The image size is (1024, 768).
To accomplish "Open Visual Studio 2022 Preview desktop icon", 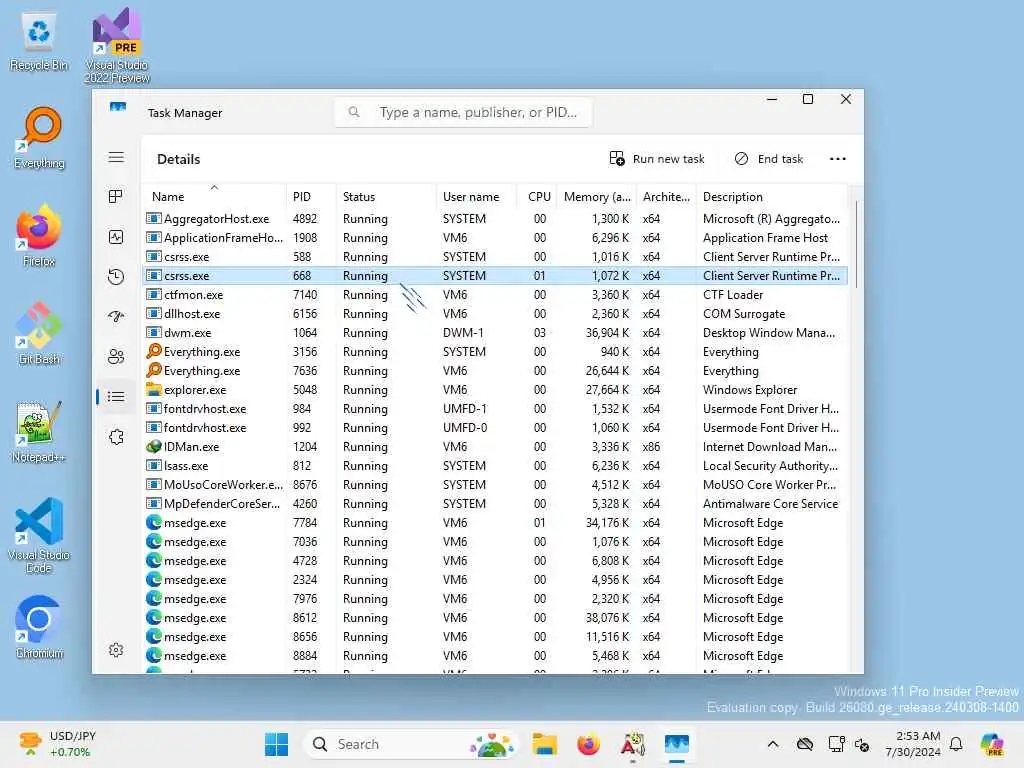I will click(x=117, y=46).
